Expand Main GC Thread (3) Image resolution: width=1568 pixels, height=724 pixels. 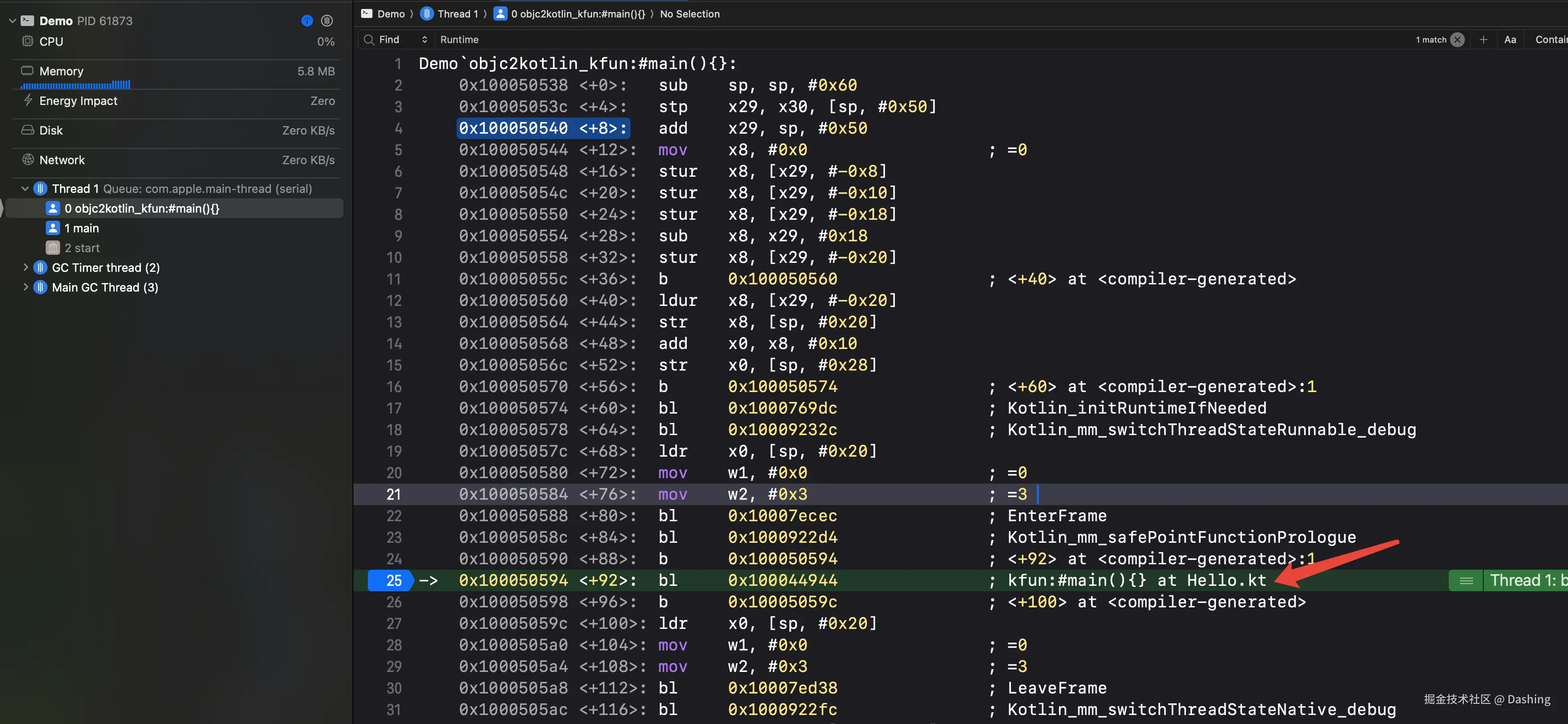click(x=25, y=287)
